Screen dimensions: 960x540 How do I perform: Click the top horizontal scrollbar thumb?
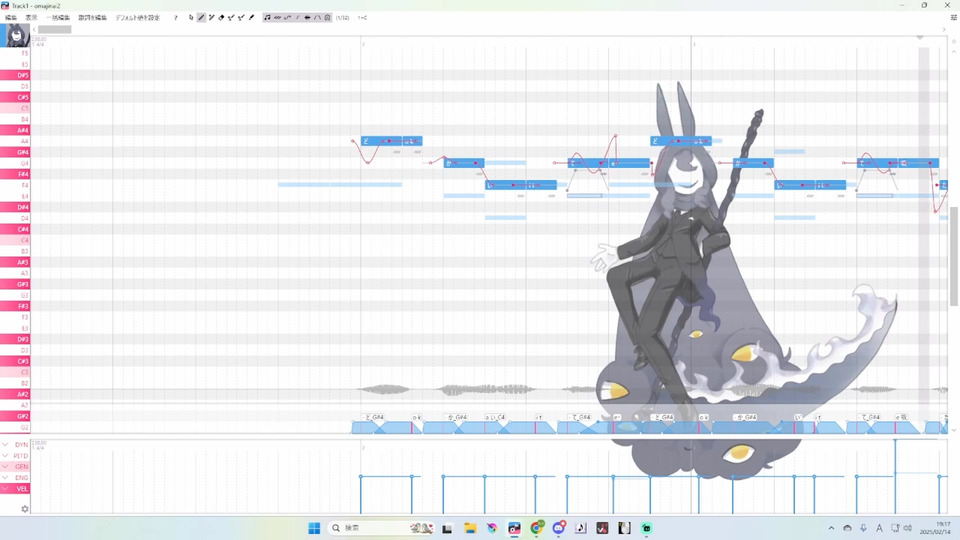(x=54, y=29)
